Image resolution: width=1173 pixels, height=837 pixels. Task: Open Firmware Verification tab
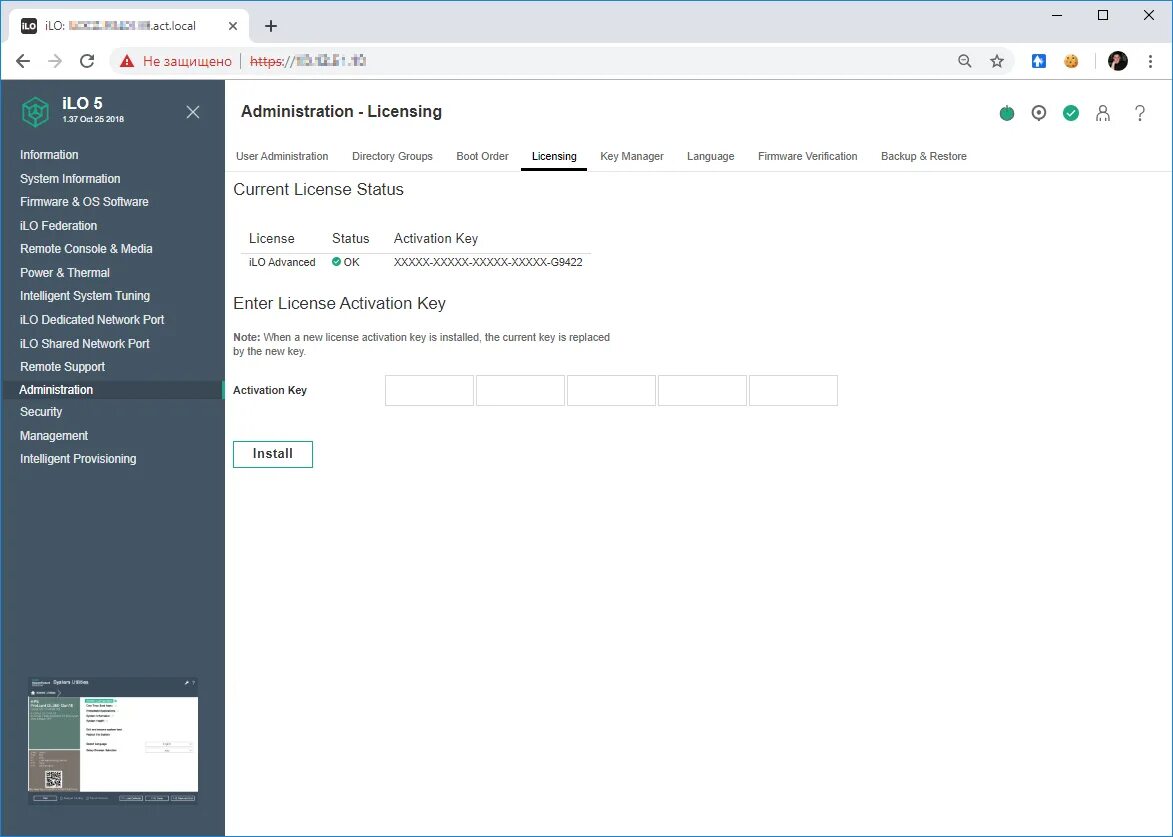point(807,156)
